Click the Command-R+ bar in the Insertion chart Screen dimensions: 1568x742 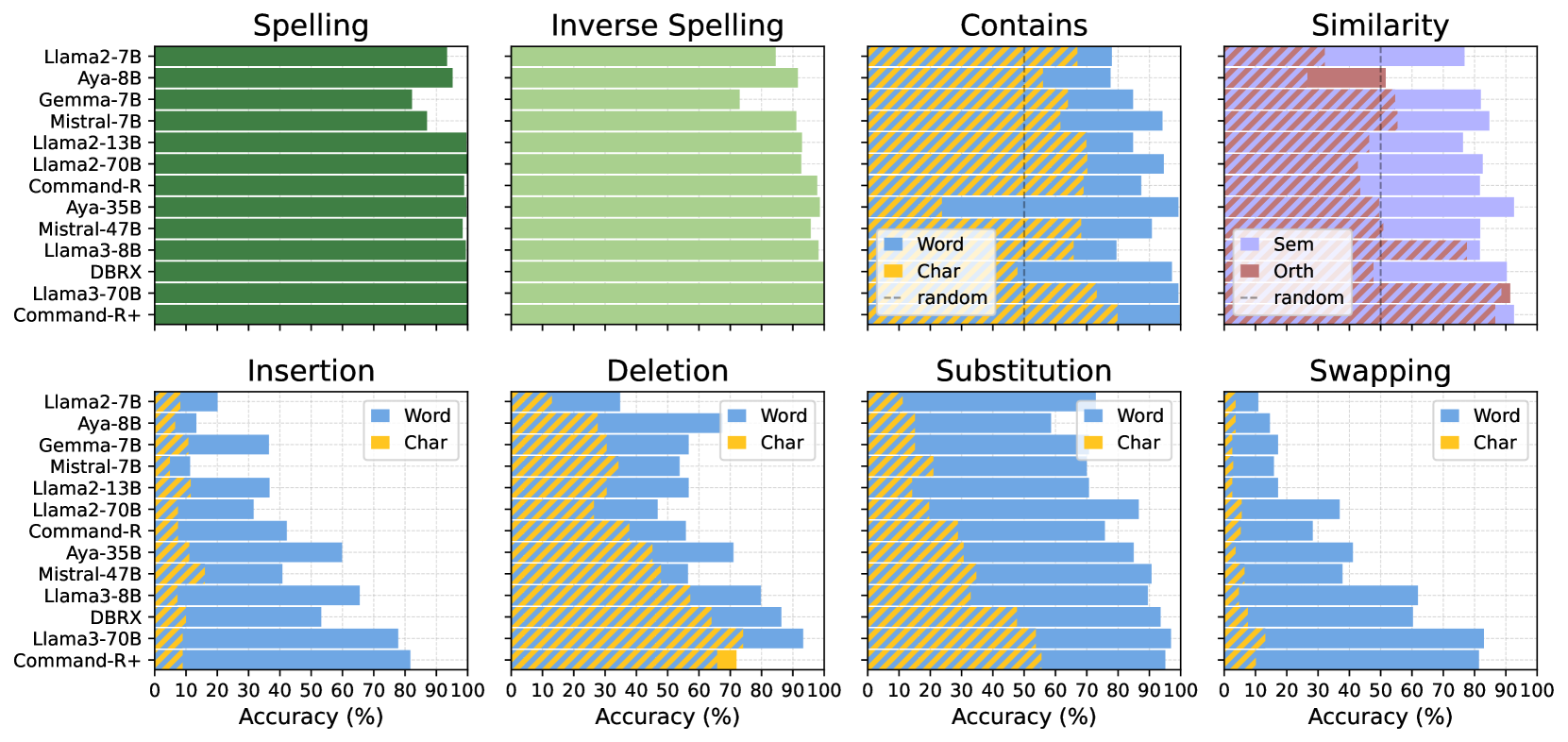[282, 661]
